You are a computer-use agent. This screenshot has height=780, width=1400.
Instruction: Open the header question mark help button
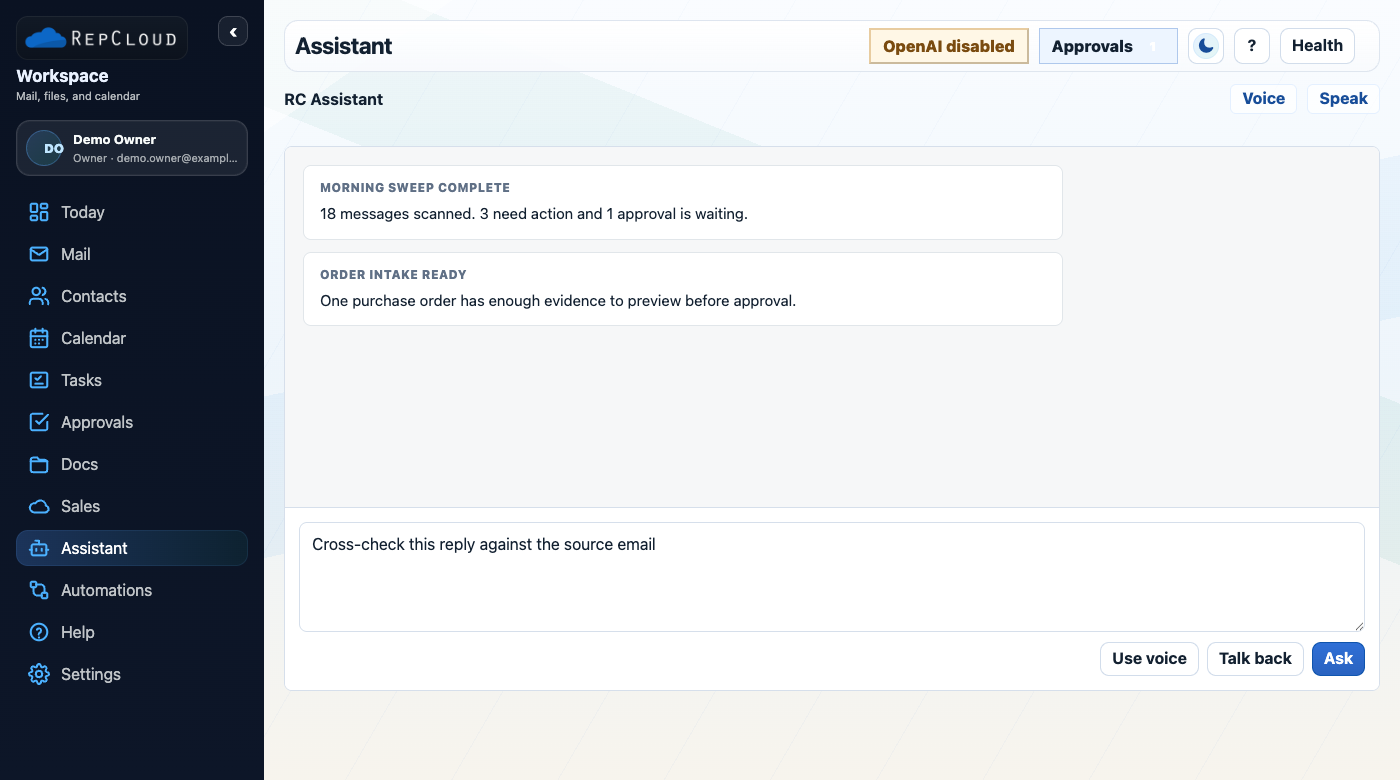click(1252, 46)
